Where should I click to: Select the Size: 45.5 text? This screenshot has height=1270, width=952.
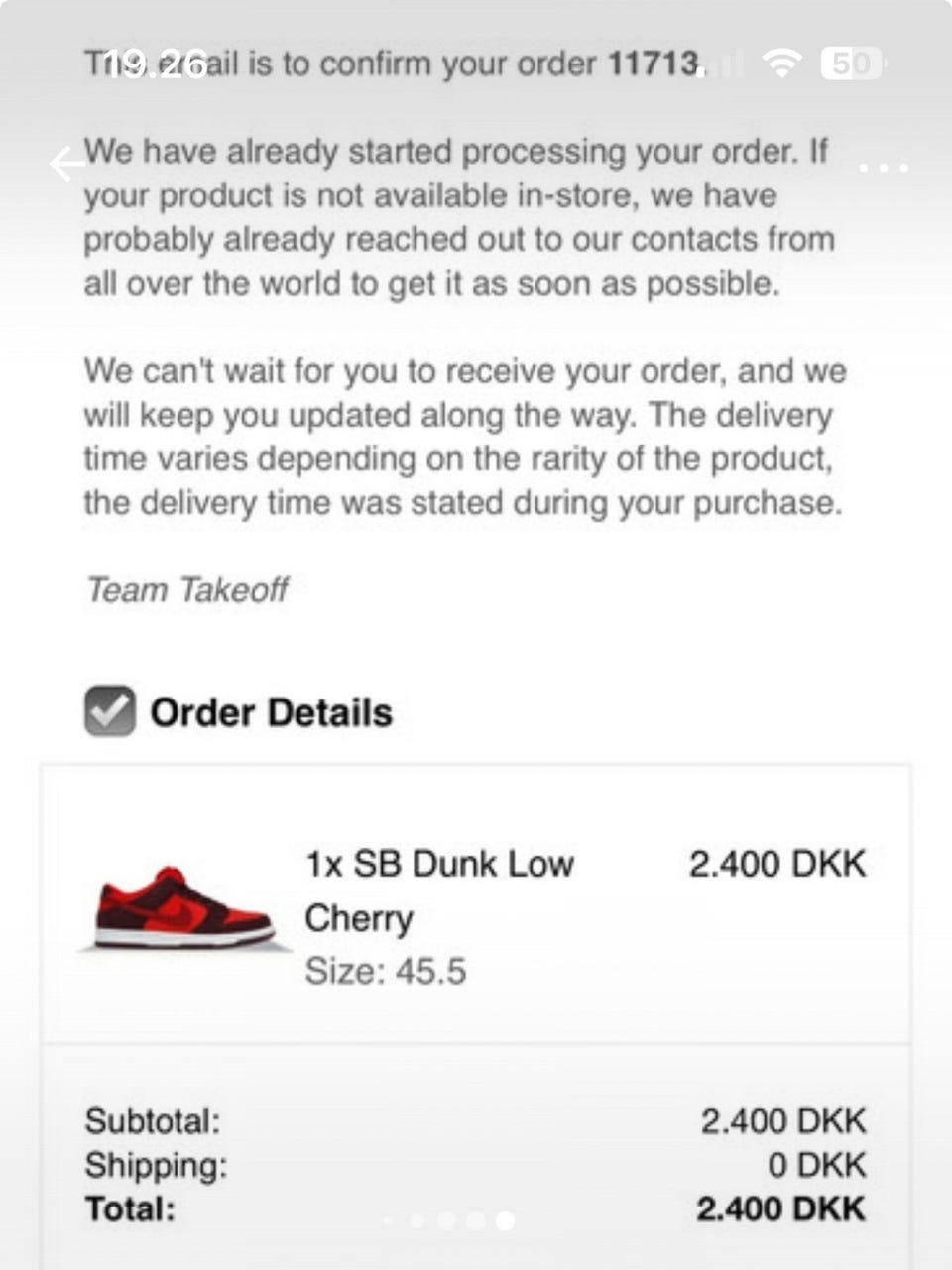(385, 970)
